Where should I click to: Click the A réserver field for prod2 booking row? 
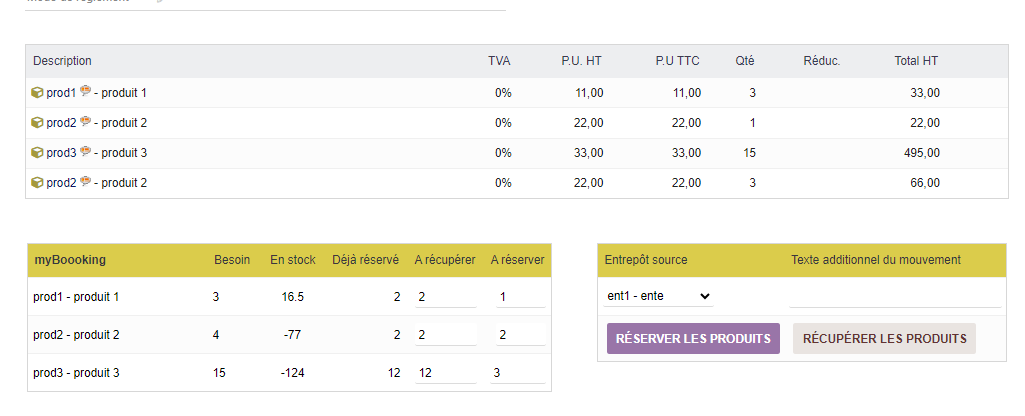coord(520,335)
